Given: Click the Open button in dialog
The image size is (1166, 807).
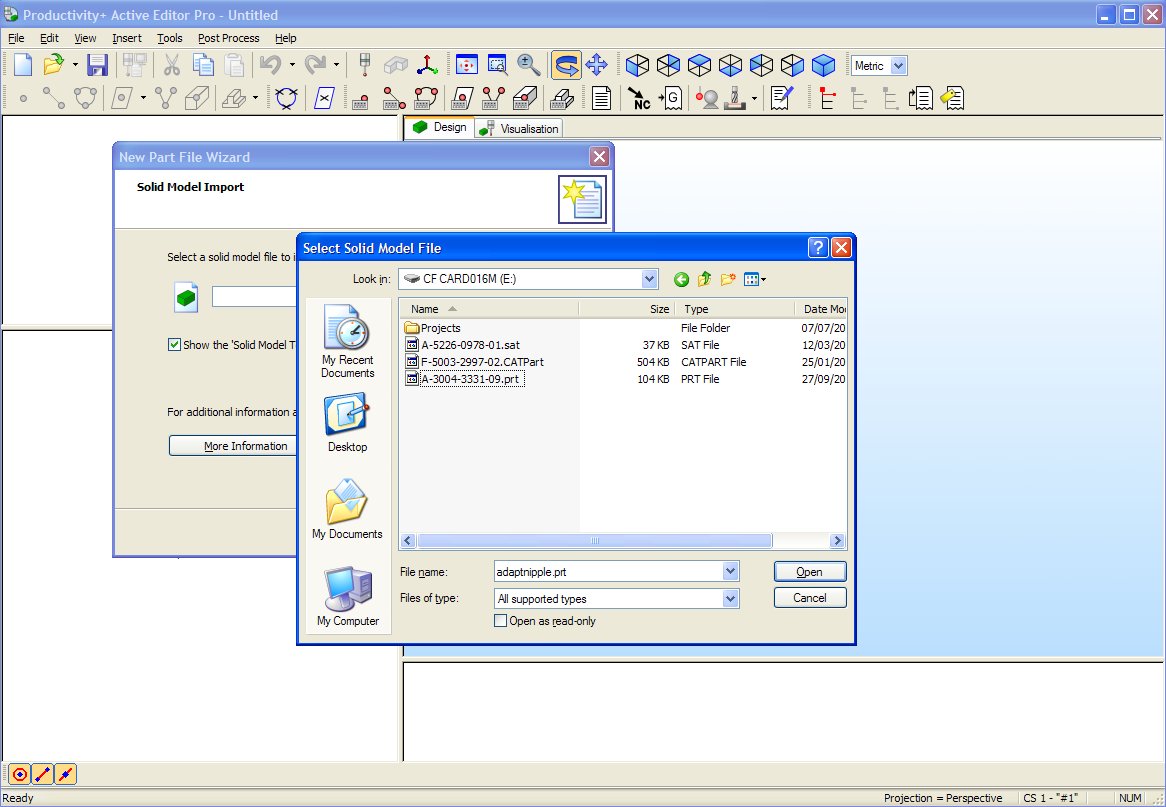Looking at the screenshot, I should tap(809, 572).
